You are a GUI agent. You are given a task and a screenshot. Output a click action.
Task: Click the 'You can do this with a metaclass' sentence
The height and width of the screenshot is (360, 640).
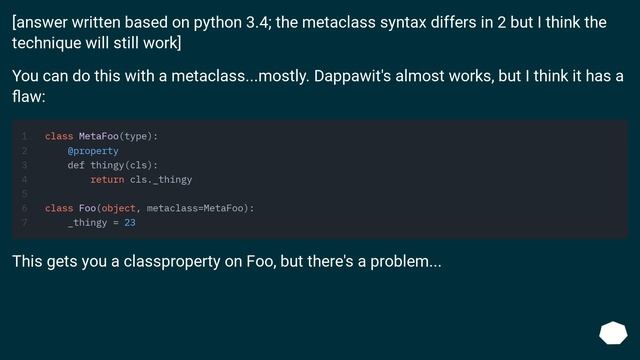click(x=129, y=76)
